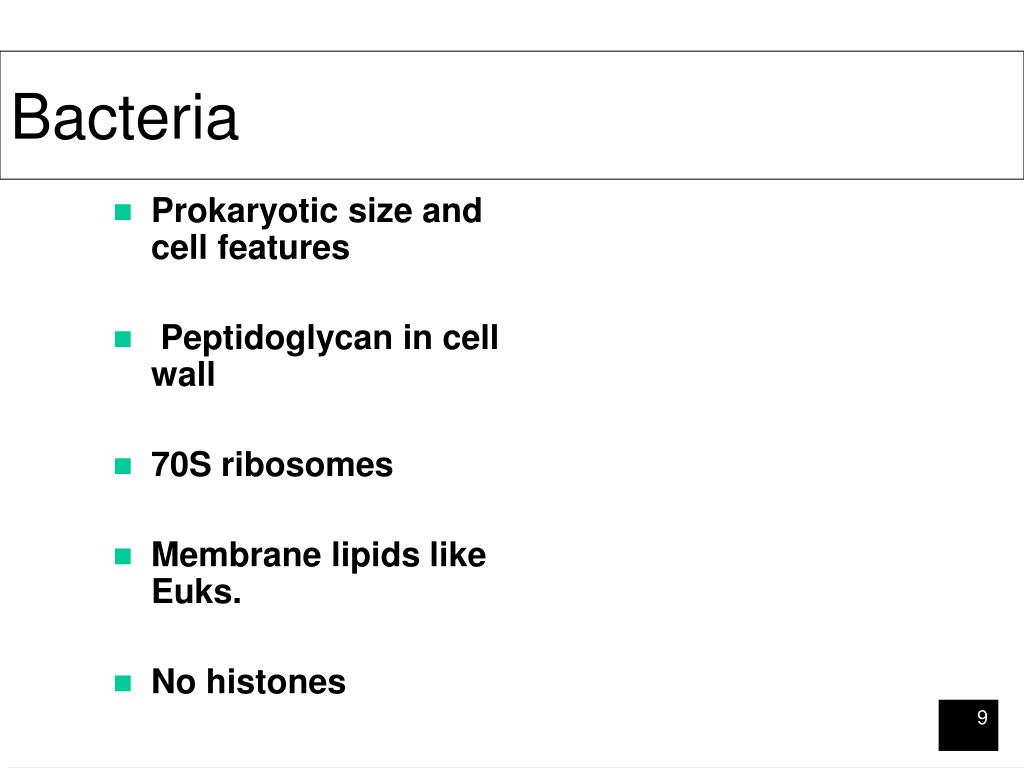Click the '70S' text
This screenshot has height=768, width=1024.
pos(182,465)
